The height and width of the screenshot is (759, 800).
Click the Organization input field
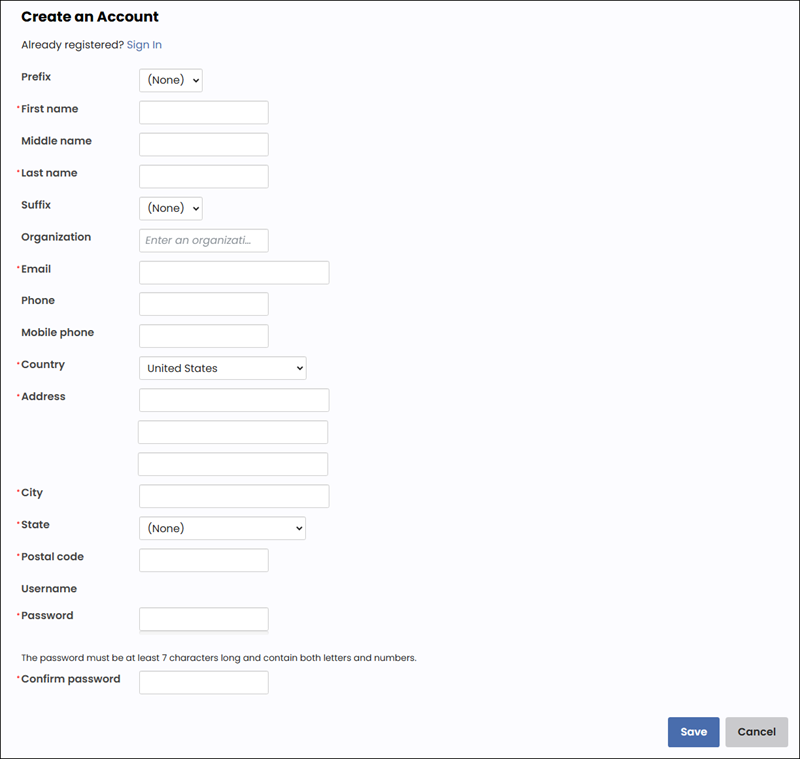203,240
